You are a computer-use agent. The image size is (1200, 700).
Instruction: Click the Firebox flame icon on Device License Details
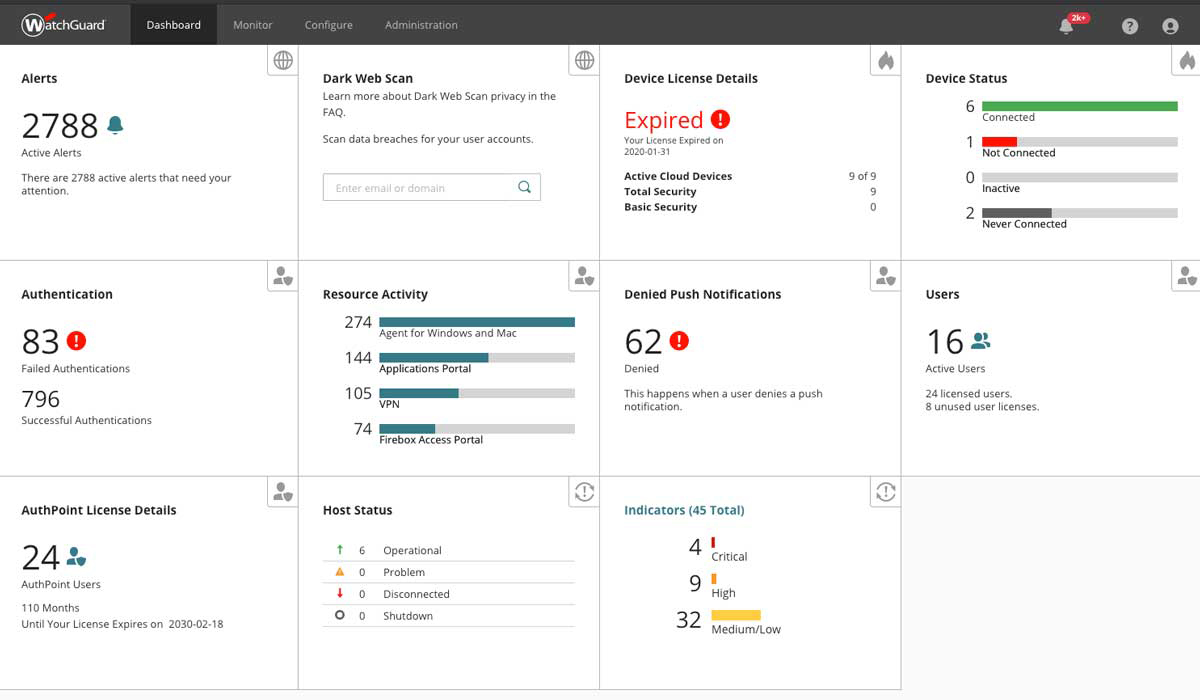pyautogui.click(x=885, y=60)
